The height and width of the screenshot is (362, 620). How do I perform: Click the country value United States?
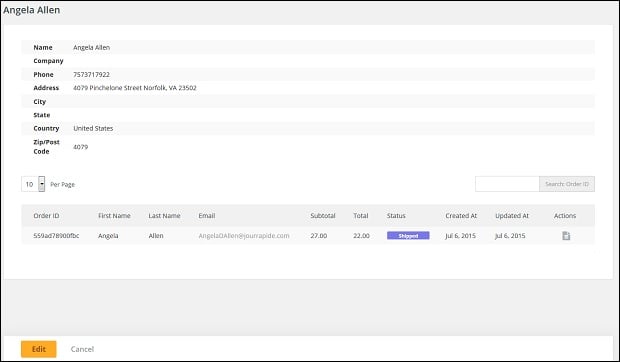tap(93, 128)
